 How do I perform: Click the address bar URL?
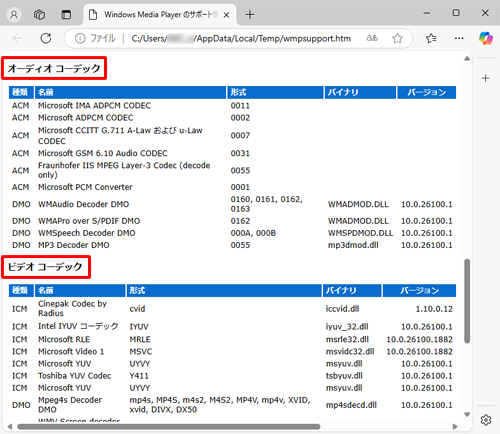[241, 39]
